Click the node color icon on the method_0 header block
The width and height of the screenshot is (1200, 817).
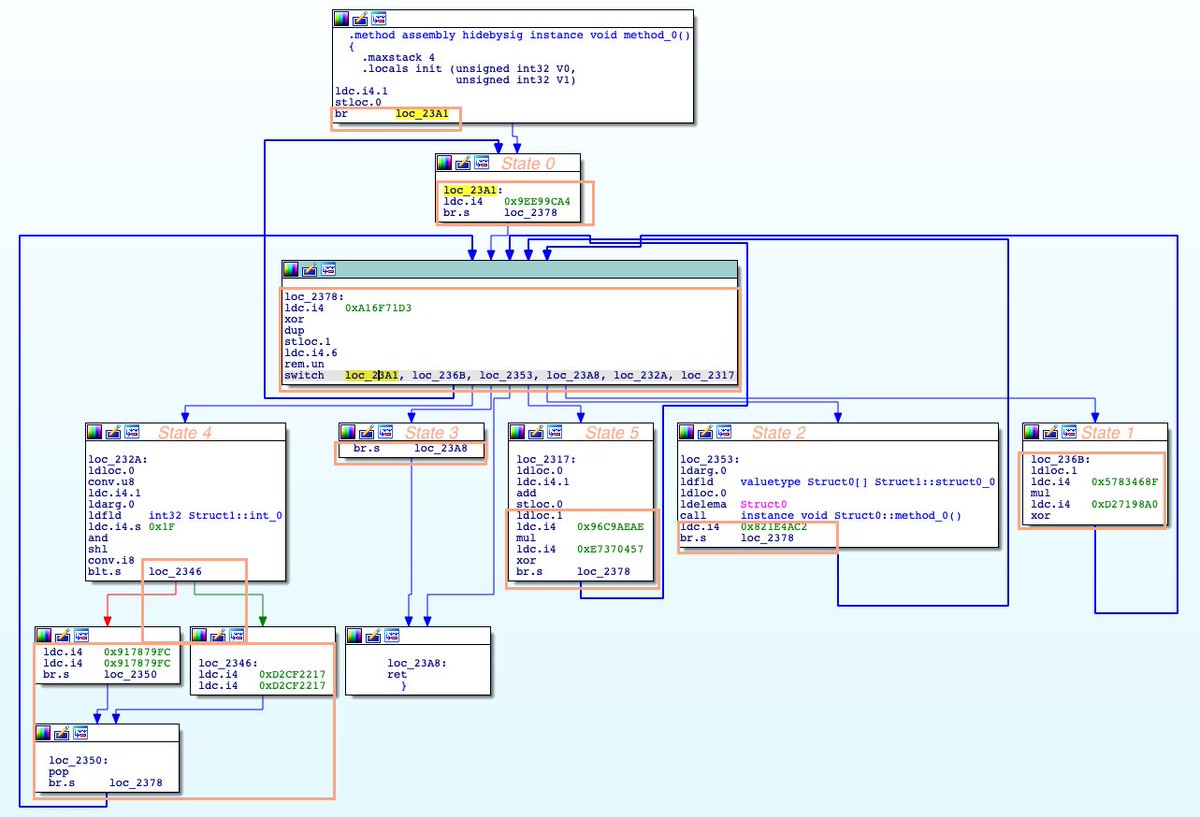pos(342,18)
